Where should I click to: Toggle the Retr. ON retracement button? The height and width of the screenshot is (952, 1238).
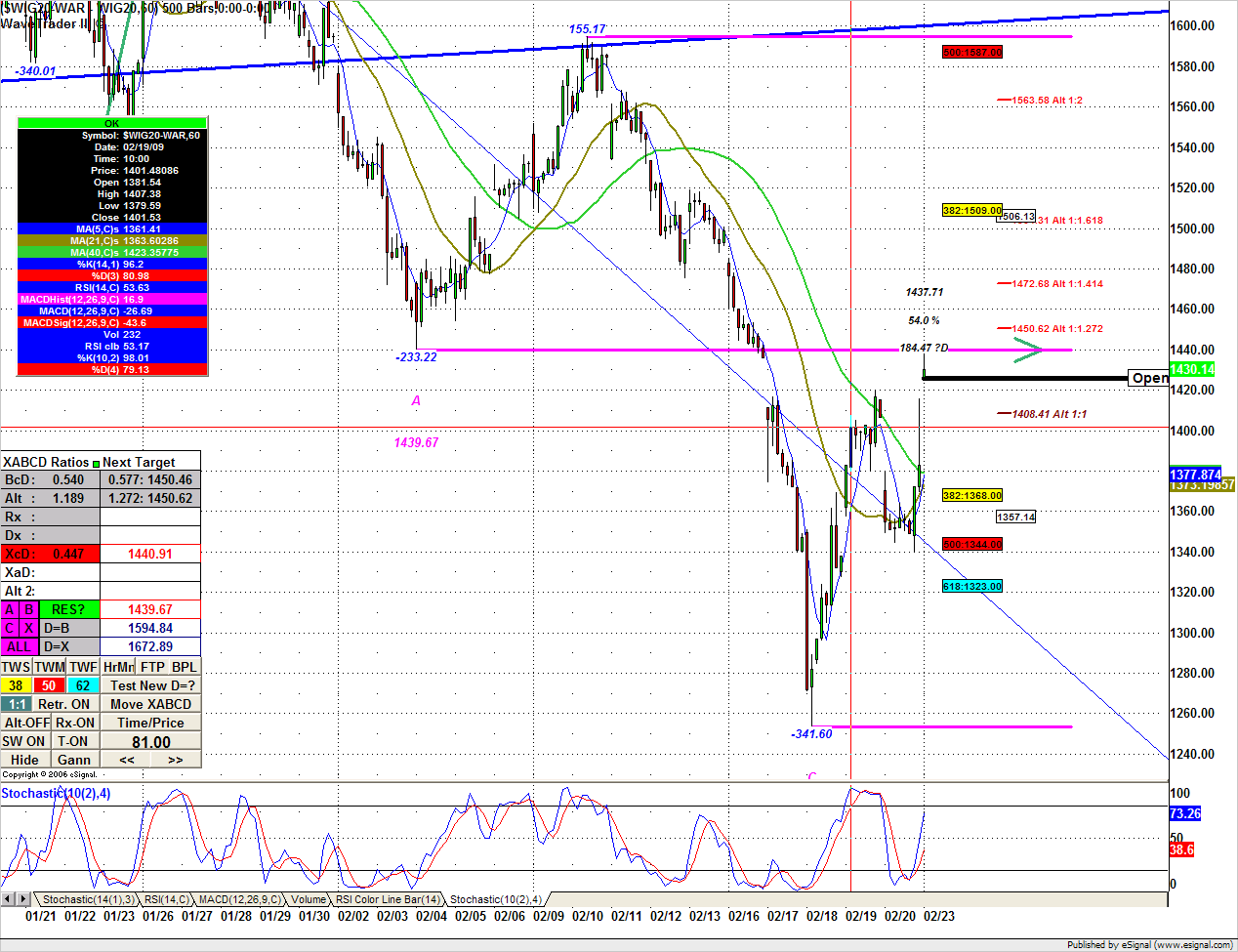pos(63,704)
